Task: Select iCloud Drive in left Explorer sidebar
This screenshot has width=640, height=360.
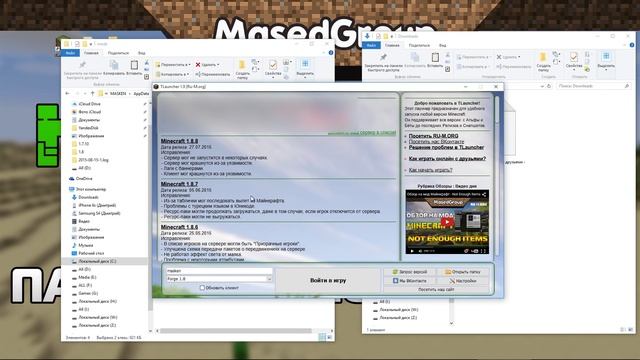Action: (x=89, y=104)
